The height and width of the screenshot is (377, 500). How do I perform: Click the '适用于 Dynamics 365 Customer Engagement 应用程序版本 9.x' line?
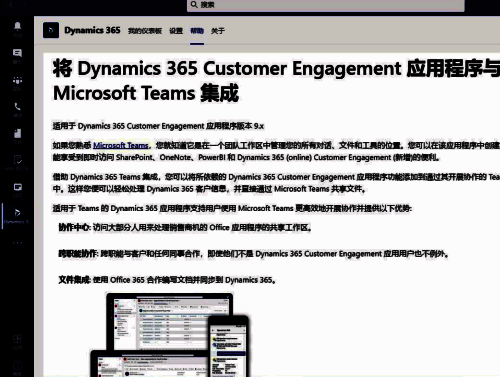click(x=158, y=126)
